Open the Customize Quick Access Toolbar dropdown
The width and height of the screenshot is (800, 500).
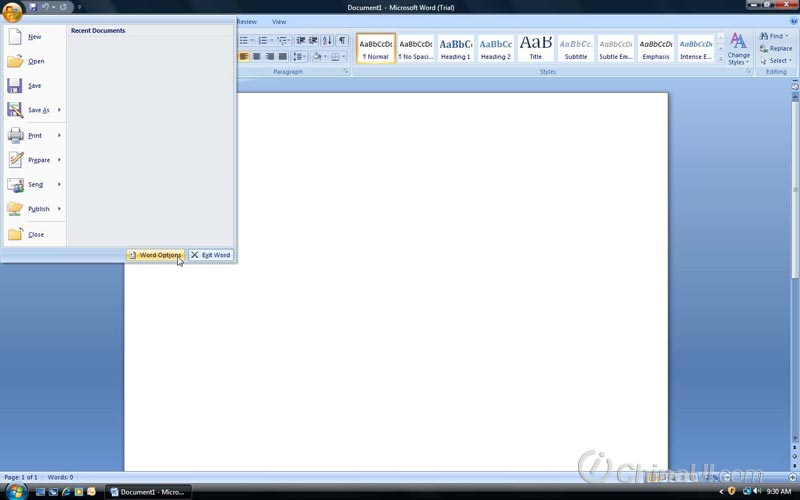pyautogui.click(x=80, y=7)
